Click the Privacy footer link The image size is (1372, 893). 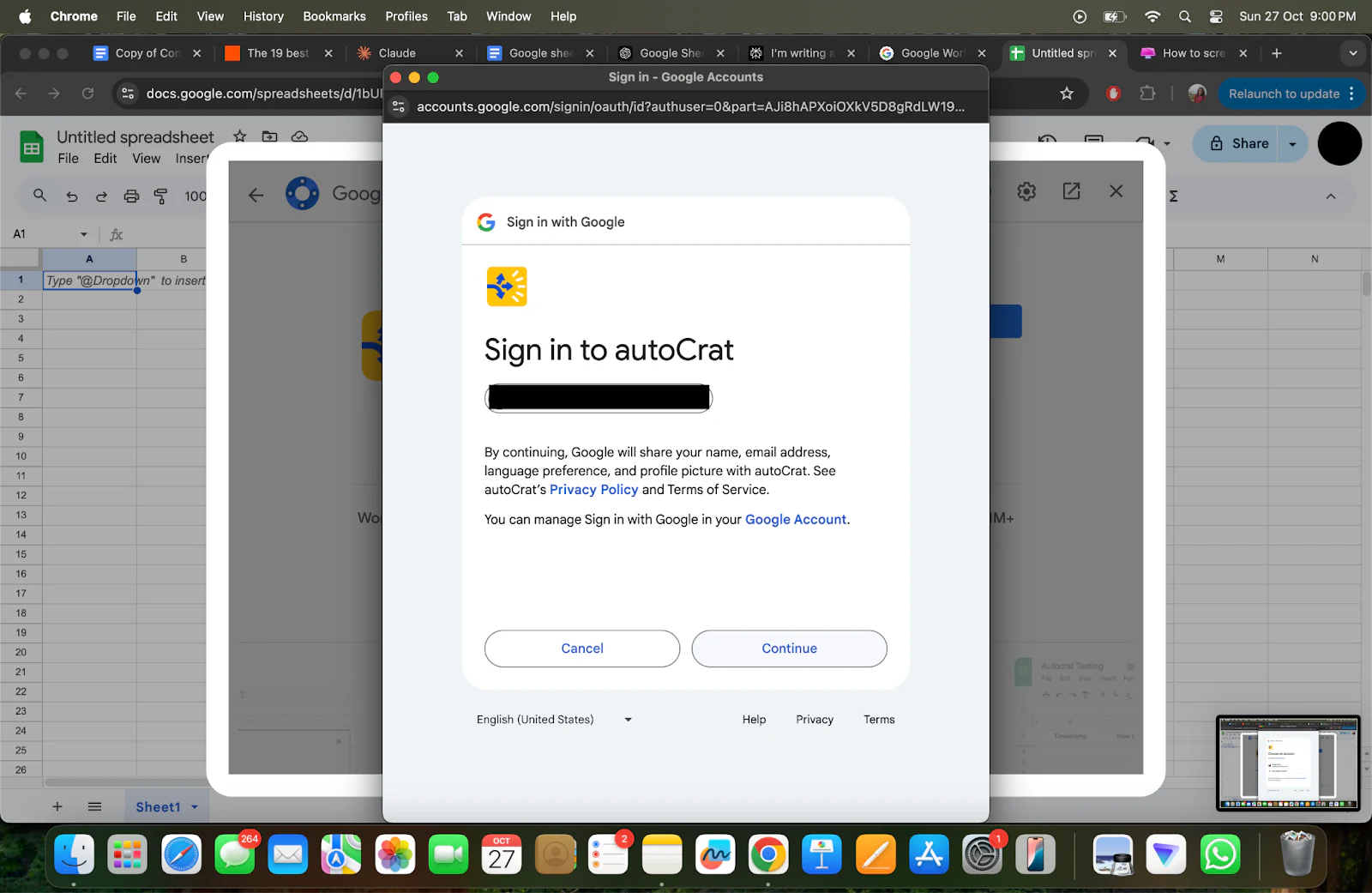click(x=815, y=720)
